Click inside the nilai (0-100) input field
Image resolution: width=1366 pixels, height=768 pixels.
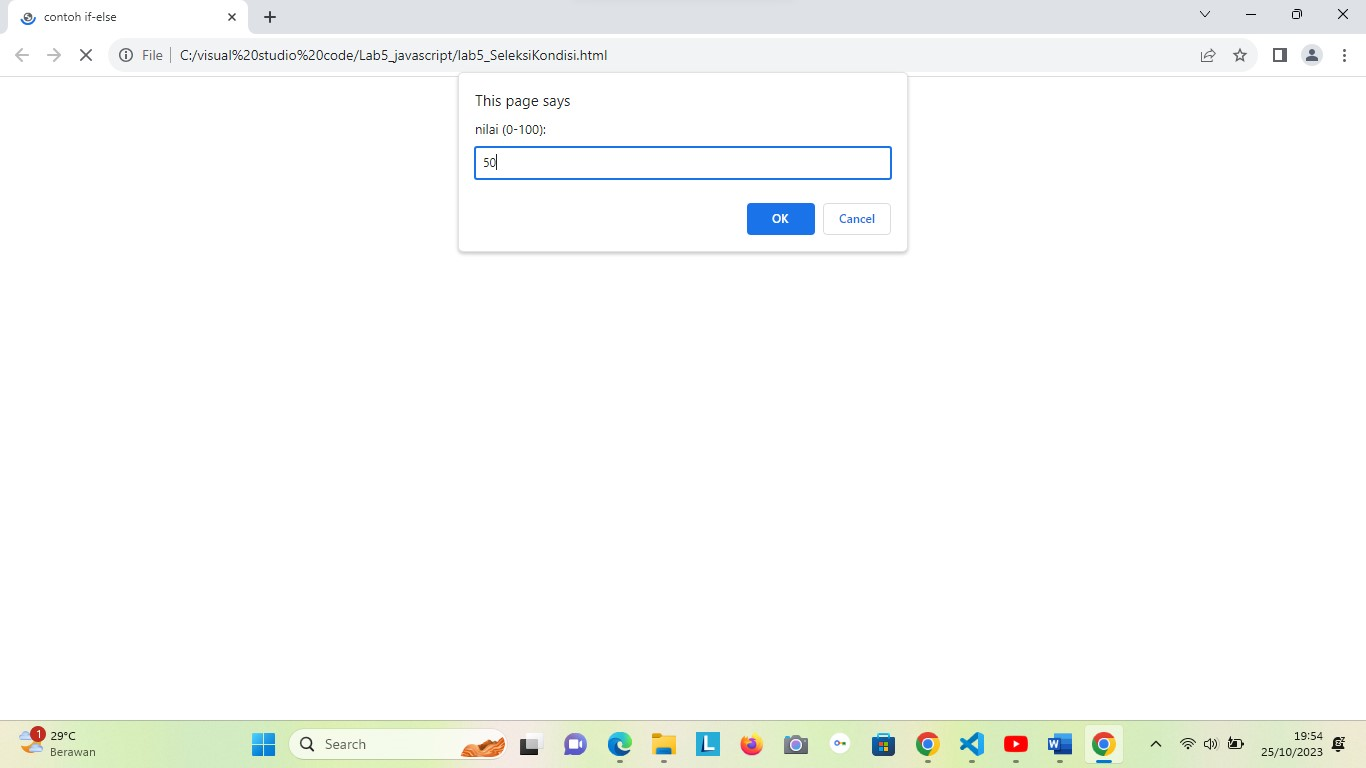[683, 162]
